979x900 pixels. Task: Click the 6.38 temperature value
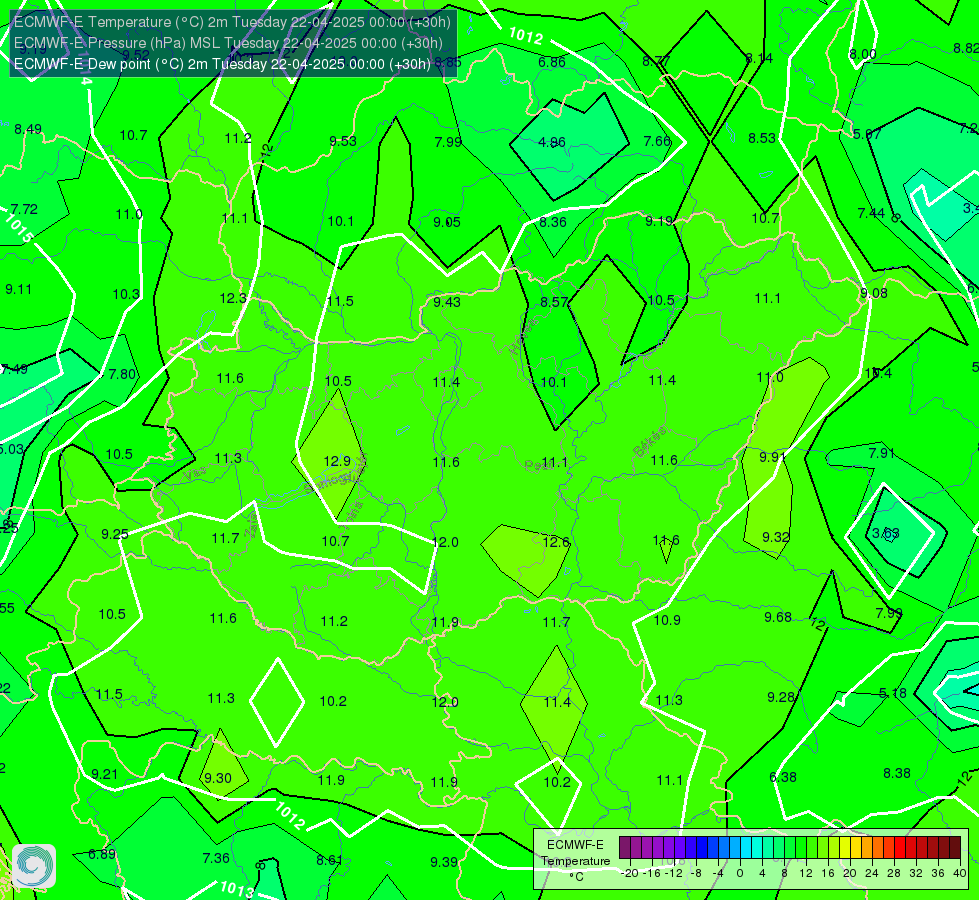tap(782, 778)
